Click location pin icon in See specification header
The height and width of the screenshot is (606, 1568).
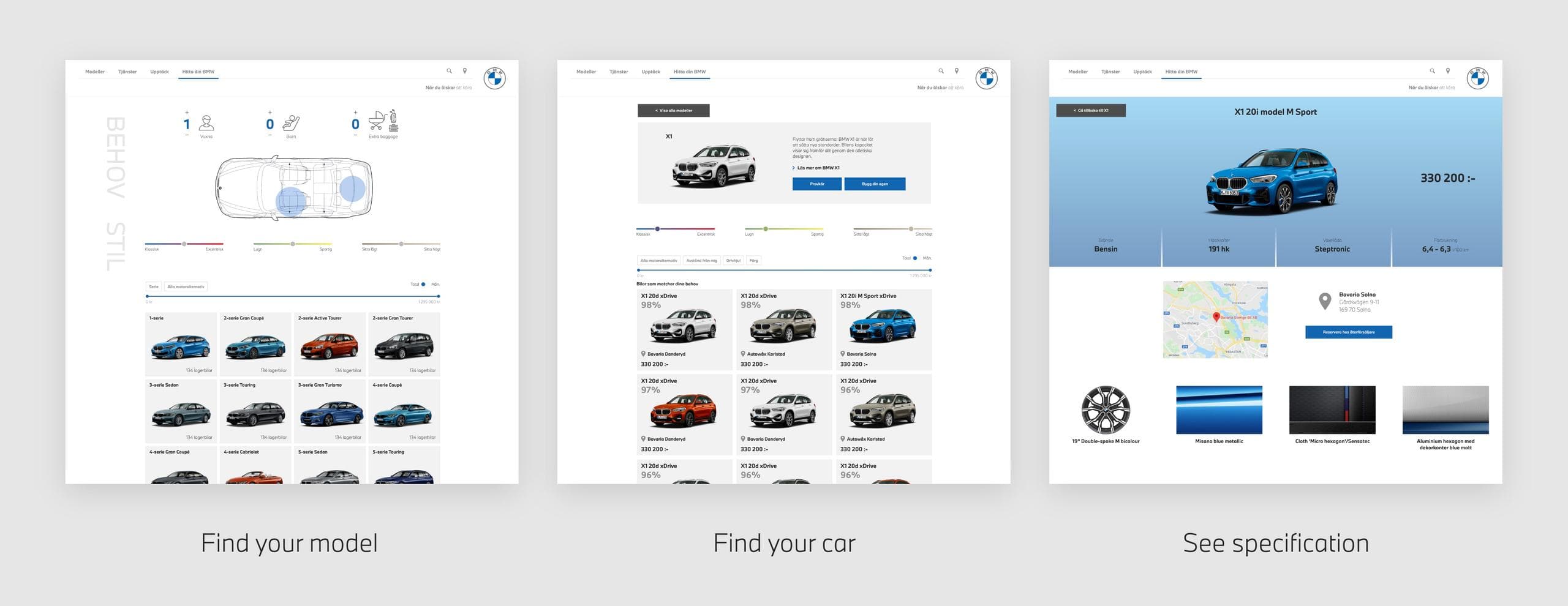pos(1448,71)
